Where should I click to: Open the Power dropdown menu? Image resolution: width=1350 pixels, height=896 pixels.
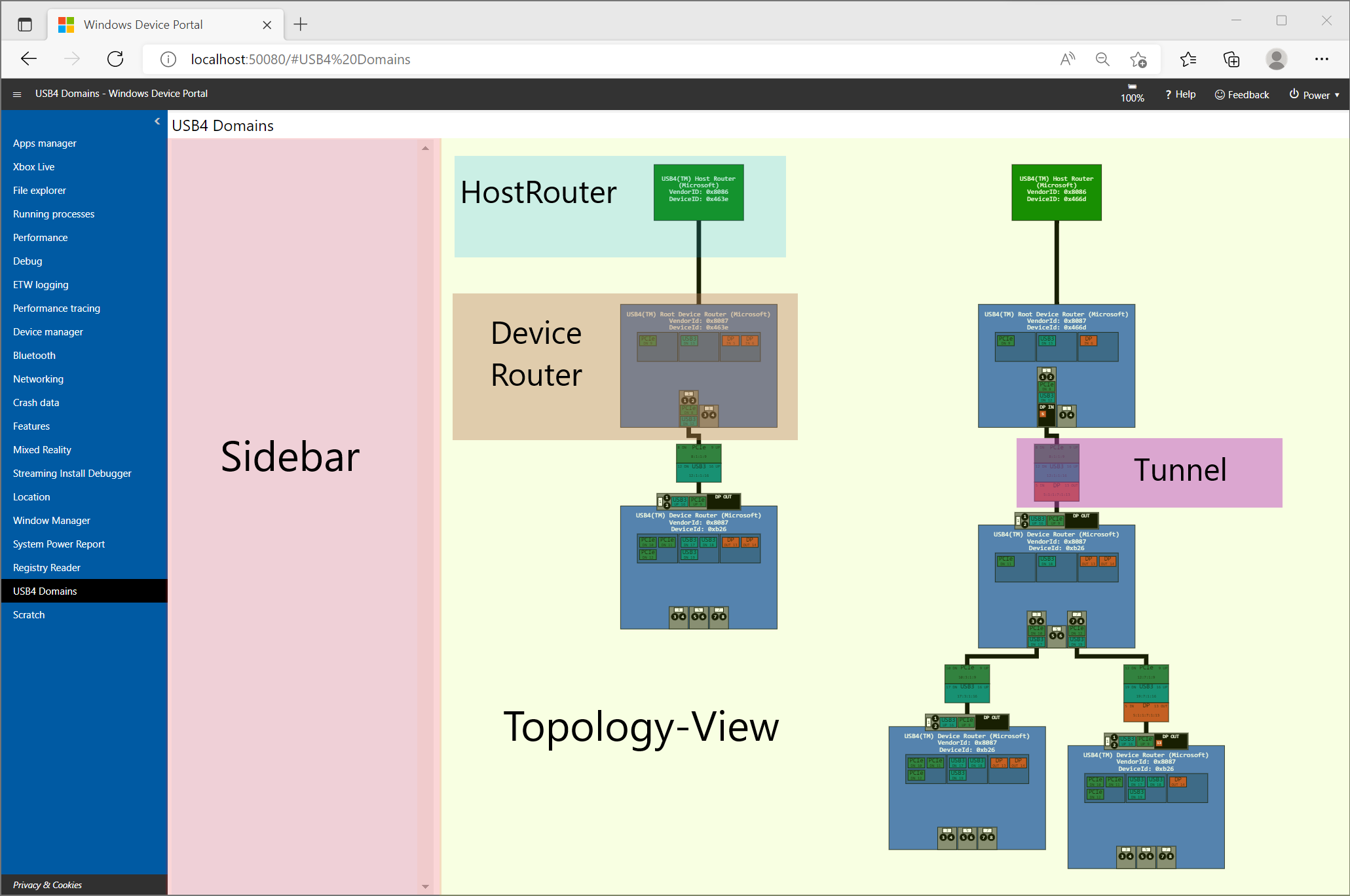(x=1313, y=93)
